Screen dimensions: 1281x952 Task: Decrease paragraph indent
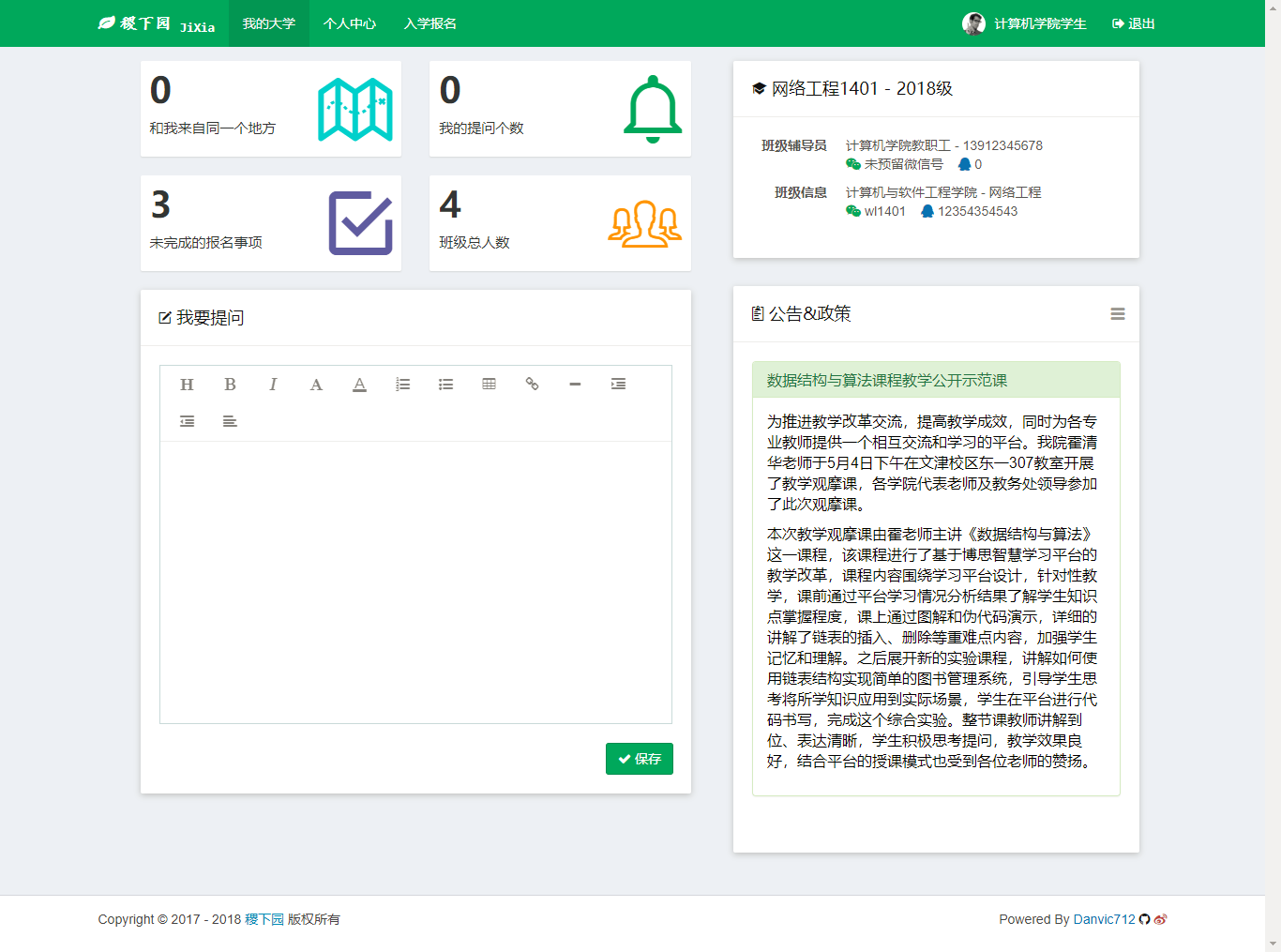[x=187, y=422]
